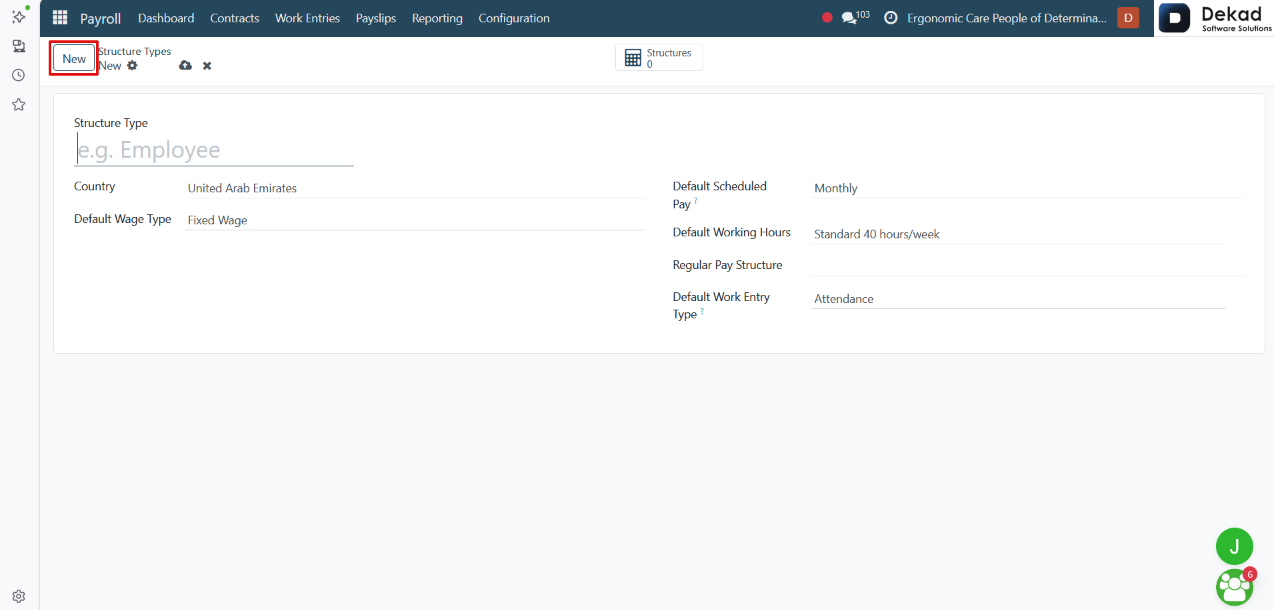This screenshot has width=1274, height=610.
Task: Open the actions gear next to New
Action: tap(132, 66)
